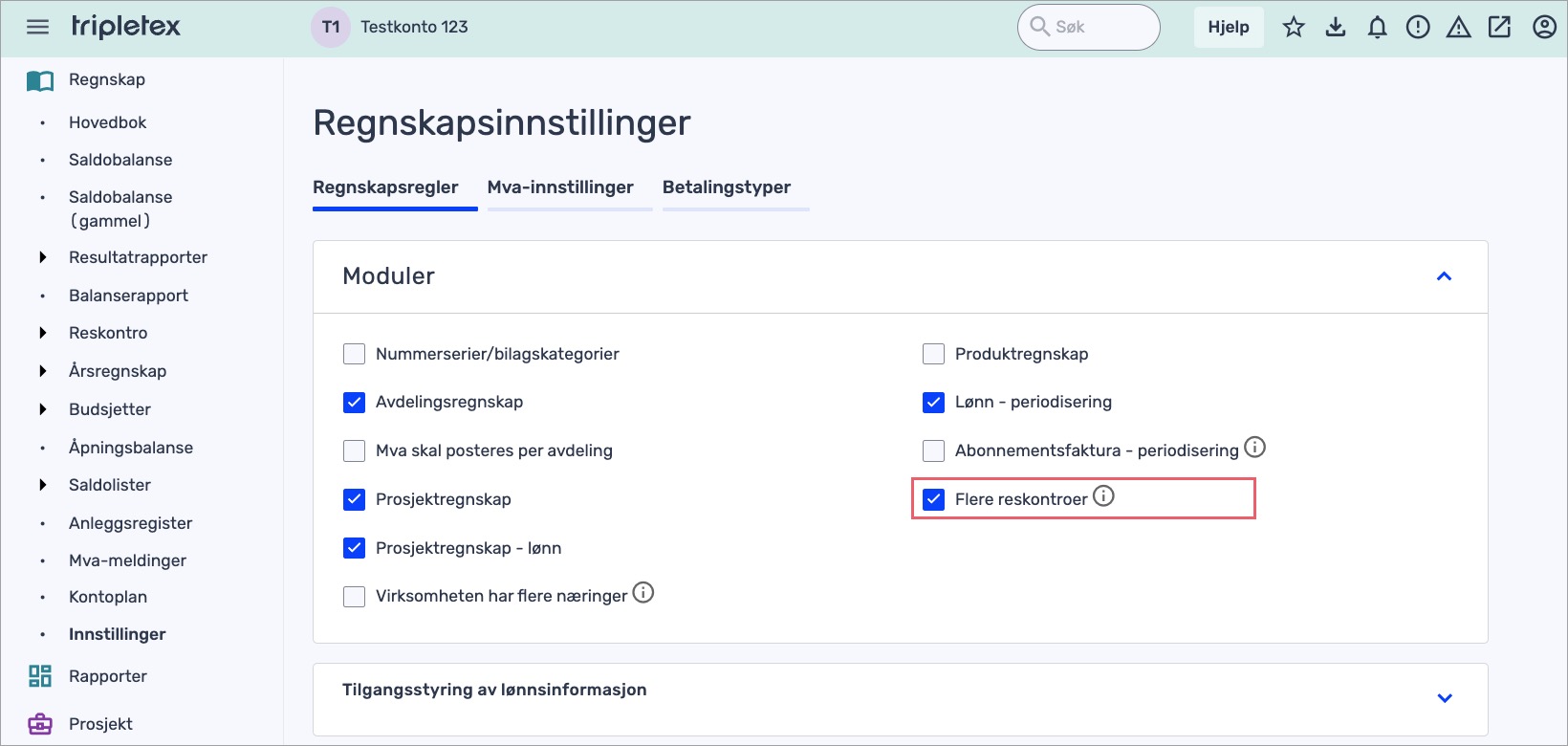
Task: Collapse the Moduler section chevron
Action: tap(1445, 276)
